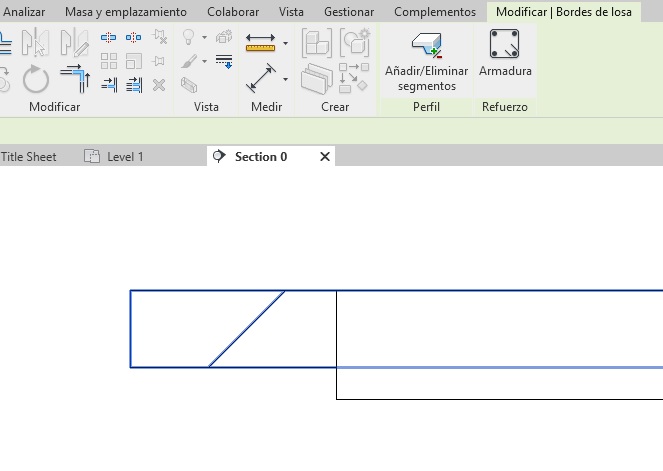
Task: Choose the Trim/Extend to Corner tool
Action: (x=74, y=79)
